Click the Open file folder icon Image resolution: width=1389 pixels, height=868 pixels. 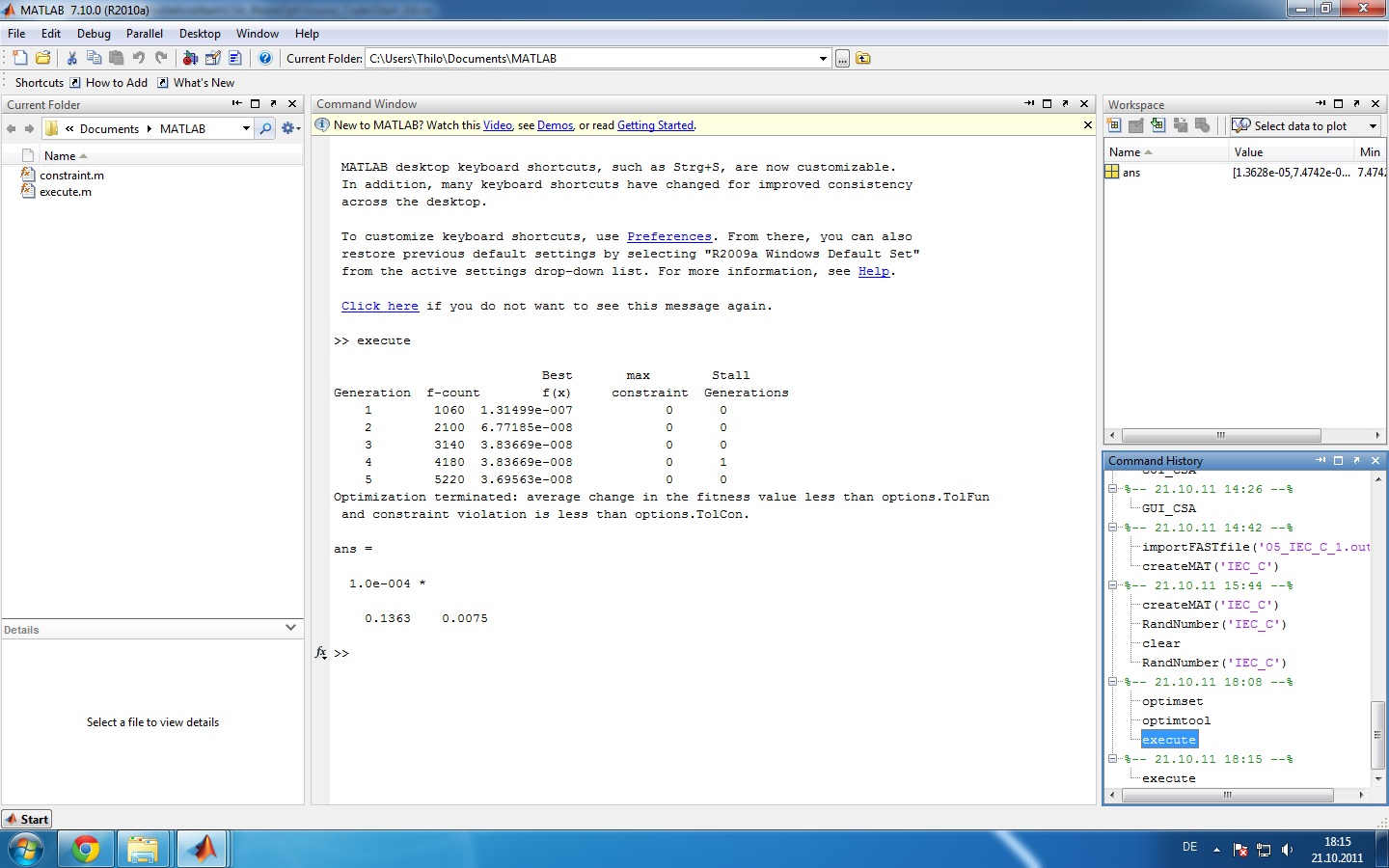click(x=42, y=58)
